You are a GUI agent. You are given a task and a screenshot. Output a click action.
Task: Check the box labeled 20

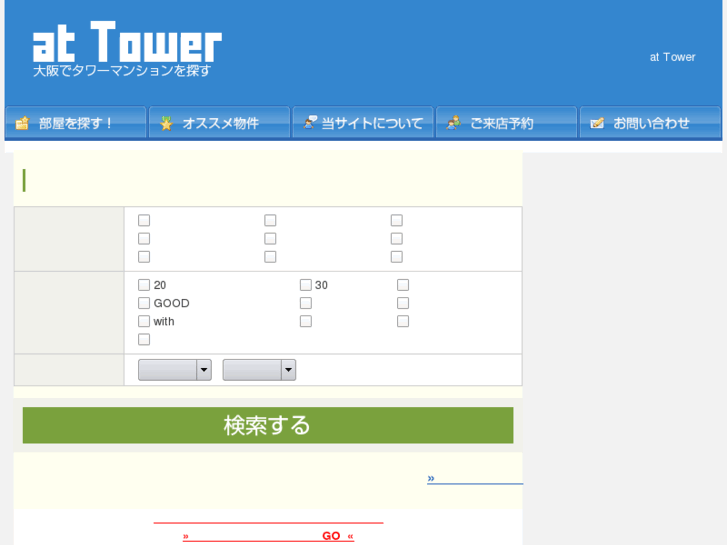(144, 285)
